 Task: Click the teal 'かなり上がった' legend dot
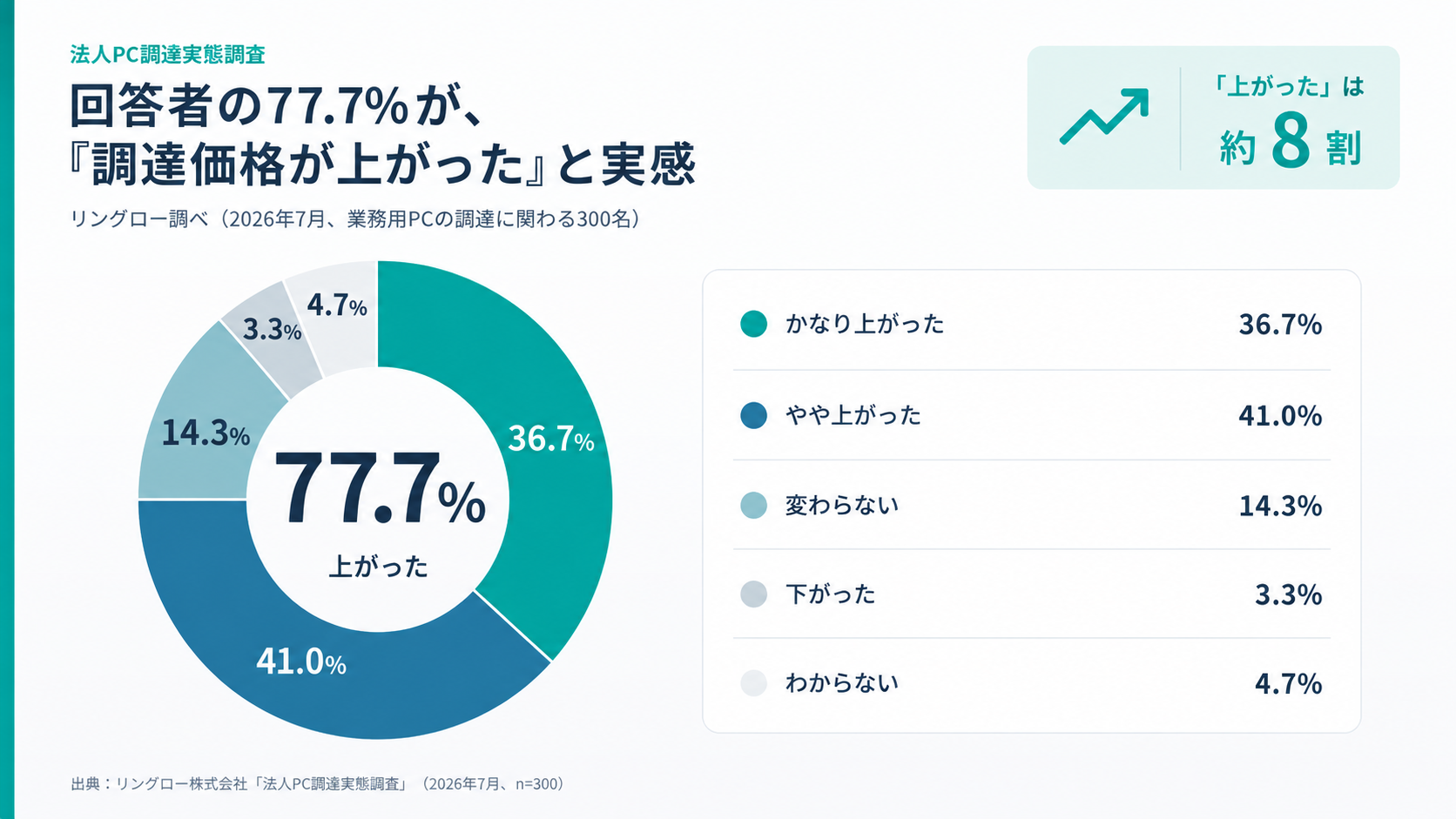(753, 324)
